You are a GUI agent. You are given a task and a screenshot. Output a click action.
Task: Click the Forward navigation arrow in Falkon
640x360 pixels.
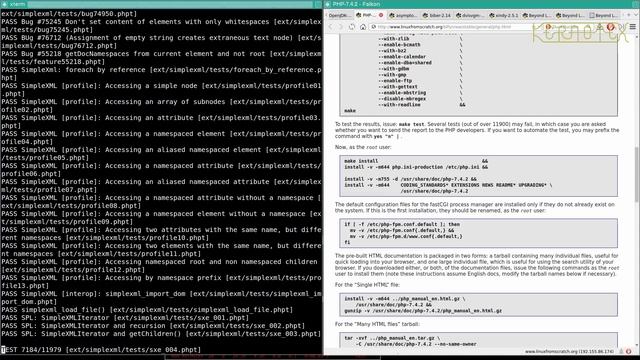341,27
